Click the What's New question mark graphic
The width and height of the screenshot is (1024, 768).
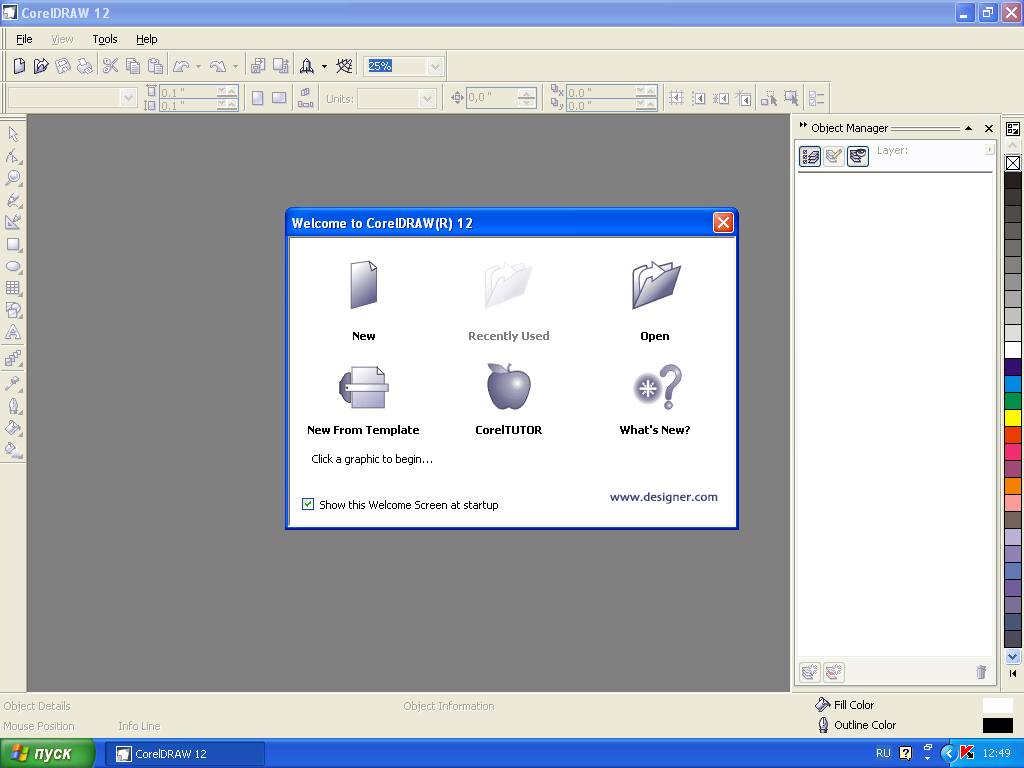(658, 387)
